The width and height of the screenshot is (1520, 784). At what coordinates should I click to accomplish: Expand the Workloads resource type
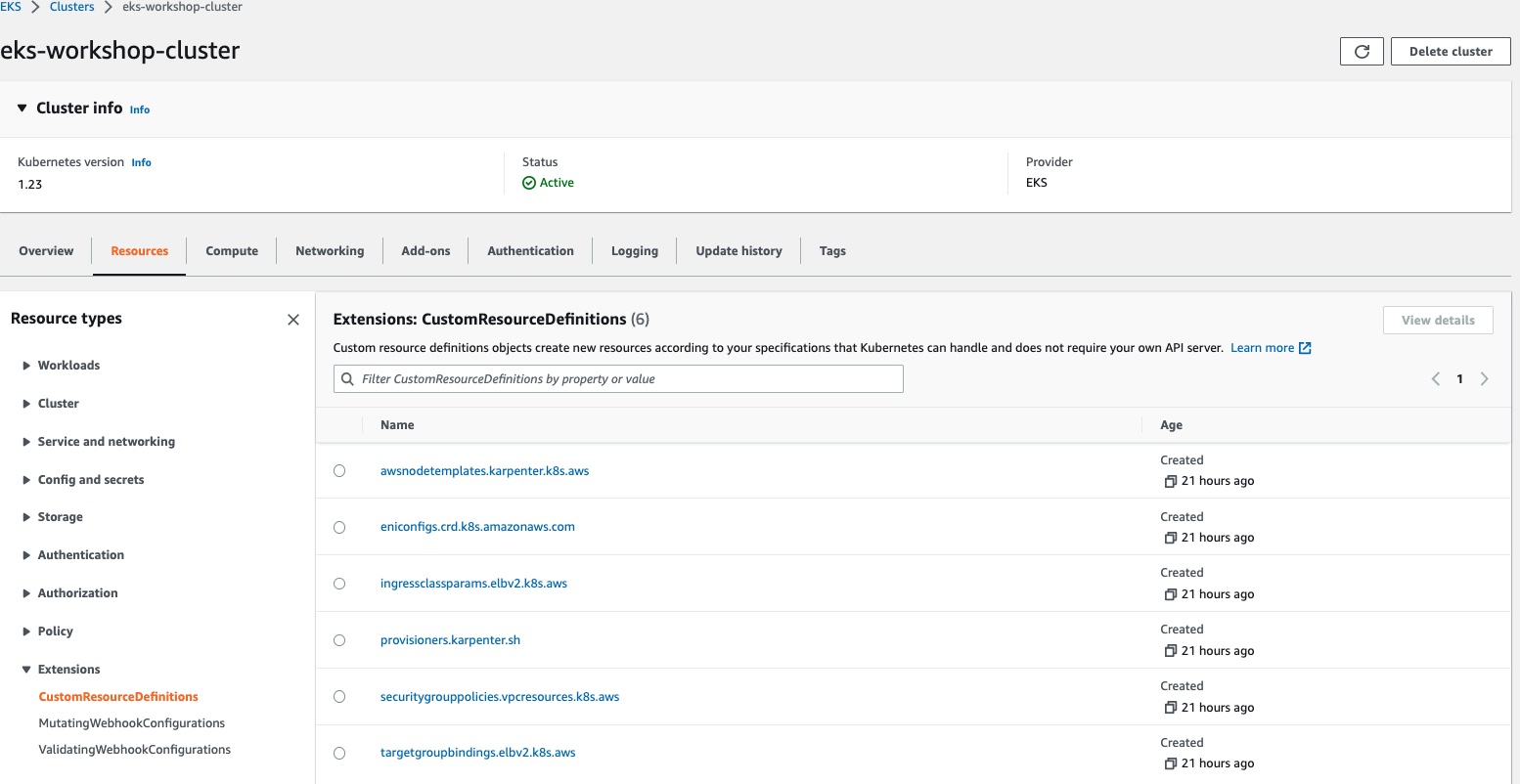(26, 366)
